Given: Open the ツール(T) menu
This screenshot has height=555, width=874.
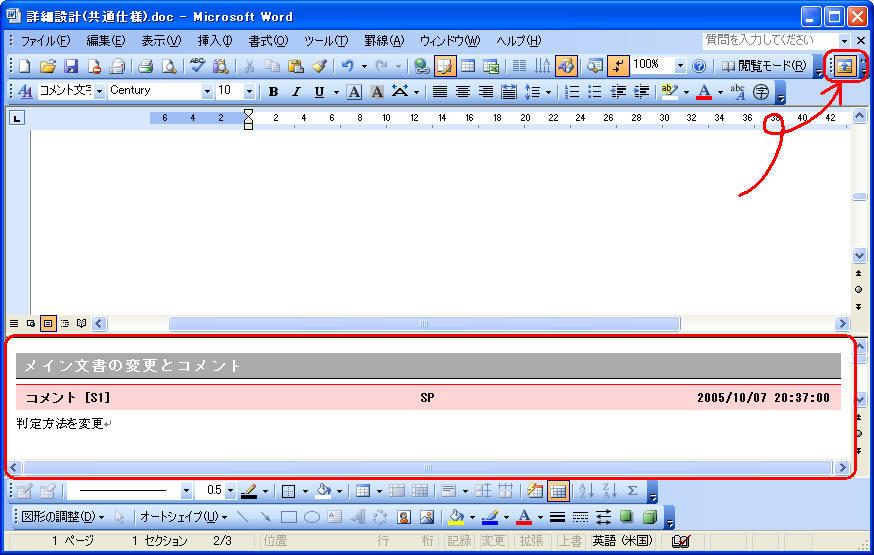Looking at the screenshot, I should pyautogui.click(x=325, y=41).
